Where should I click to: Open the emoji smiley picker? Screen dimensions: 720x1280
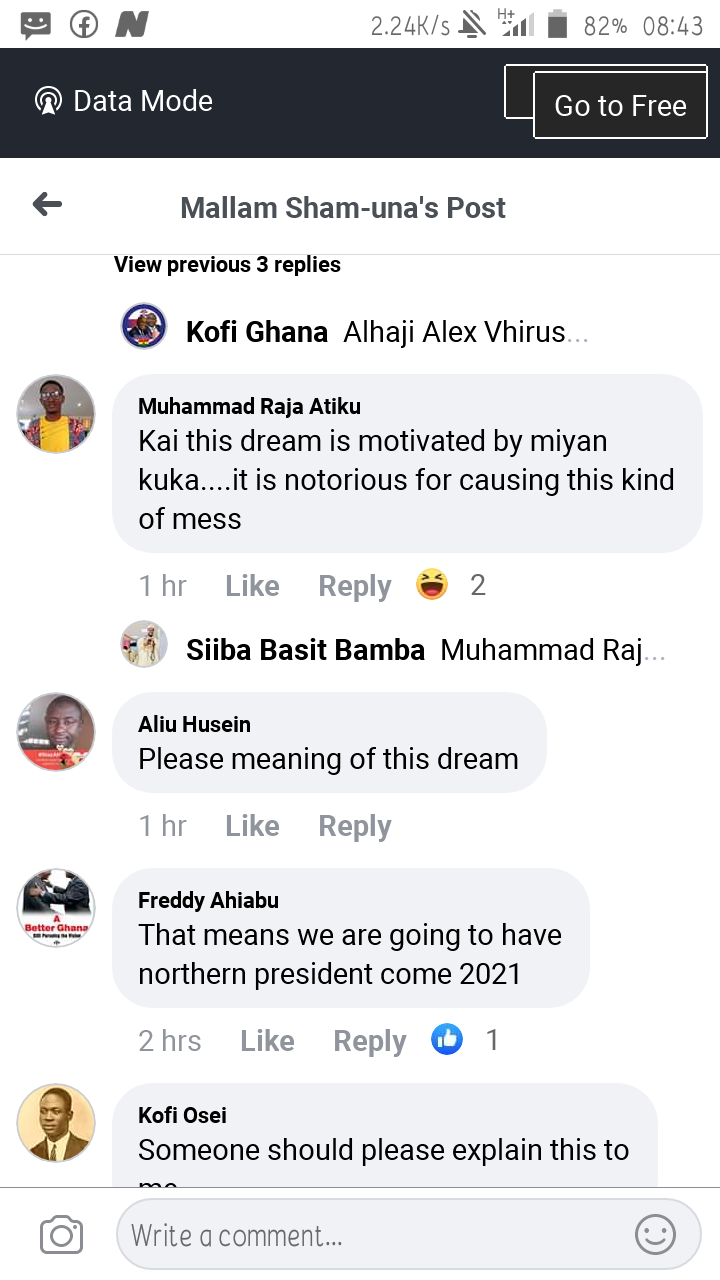[656, 1235]
